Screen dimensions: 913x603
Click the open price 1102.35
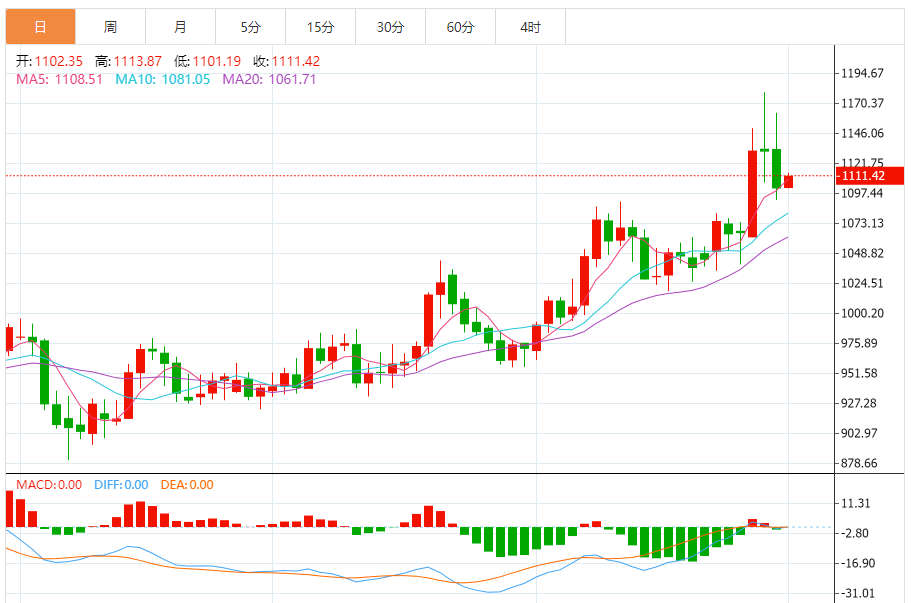pyautogui.click(x=58, y=61)
